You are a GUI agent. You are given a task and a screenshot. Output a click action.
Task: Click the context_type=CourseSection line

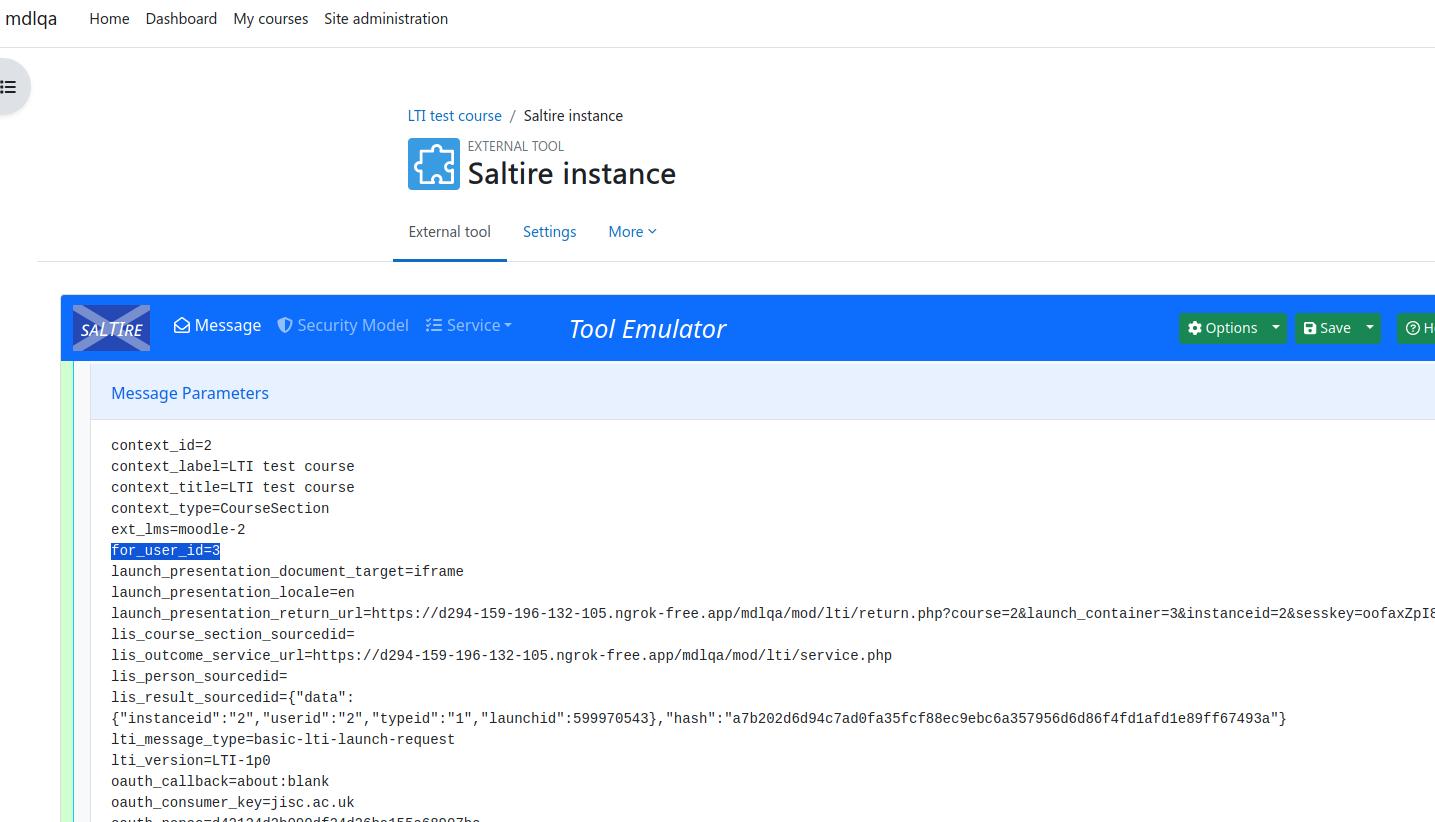point(220,509)
